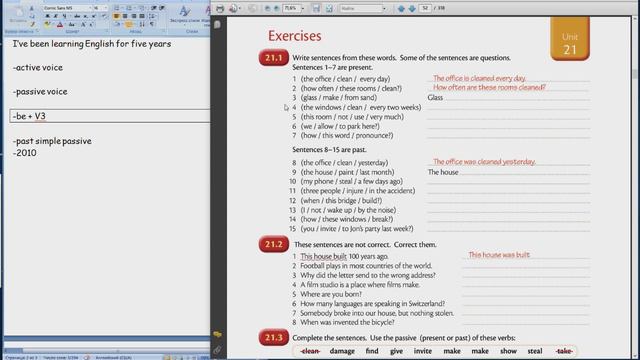Click the '-past simple passive' line in Word
The width and height of the screenshot is (640, 360).
(x=52, y=141)
